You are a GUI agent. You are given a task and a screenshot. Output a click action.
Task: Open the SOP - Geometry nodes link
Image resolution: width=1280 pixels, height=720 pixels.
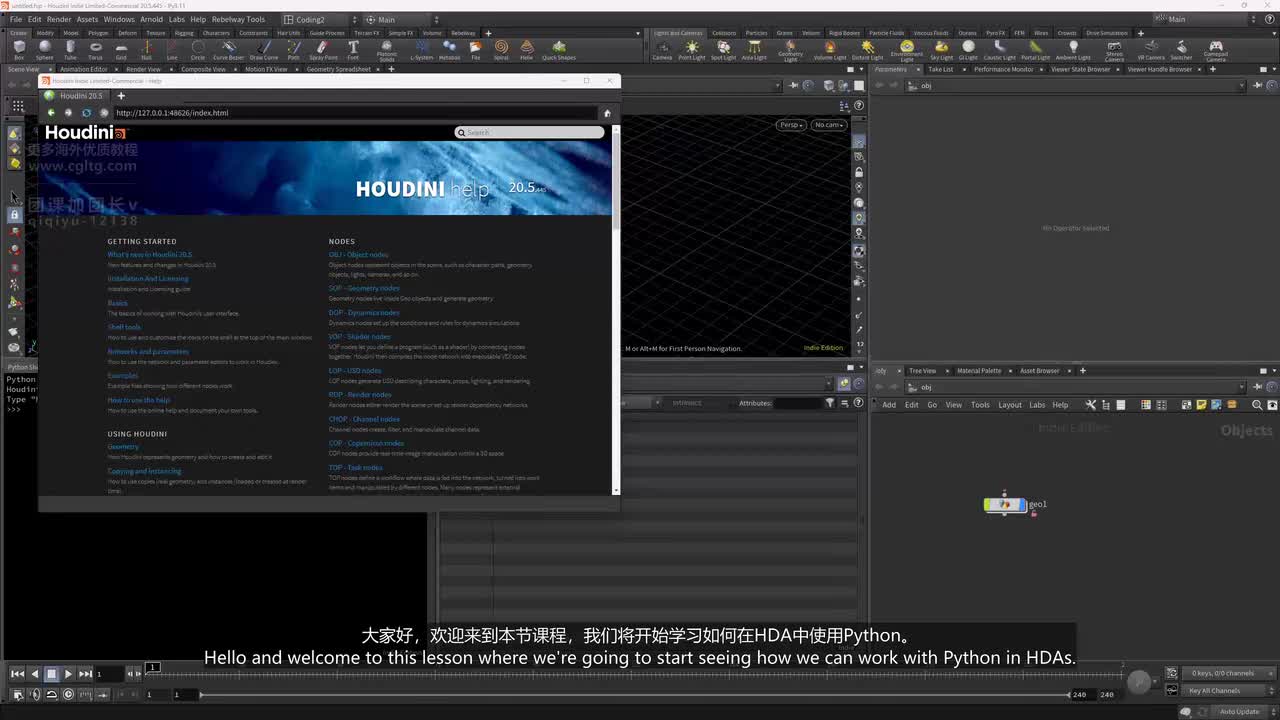pos(364,288)
